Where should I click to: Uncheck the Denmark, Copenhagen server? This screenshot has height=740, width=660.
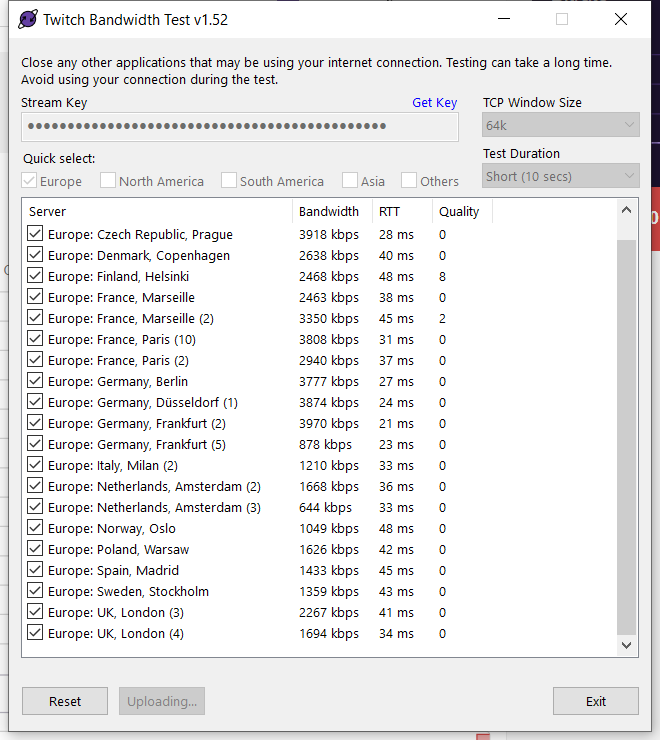35,254
